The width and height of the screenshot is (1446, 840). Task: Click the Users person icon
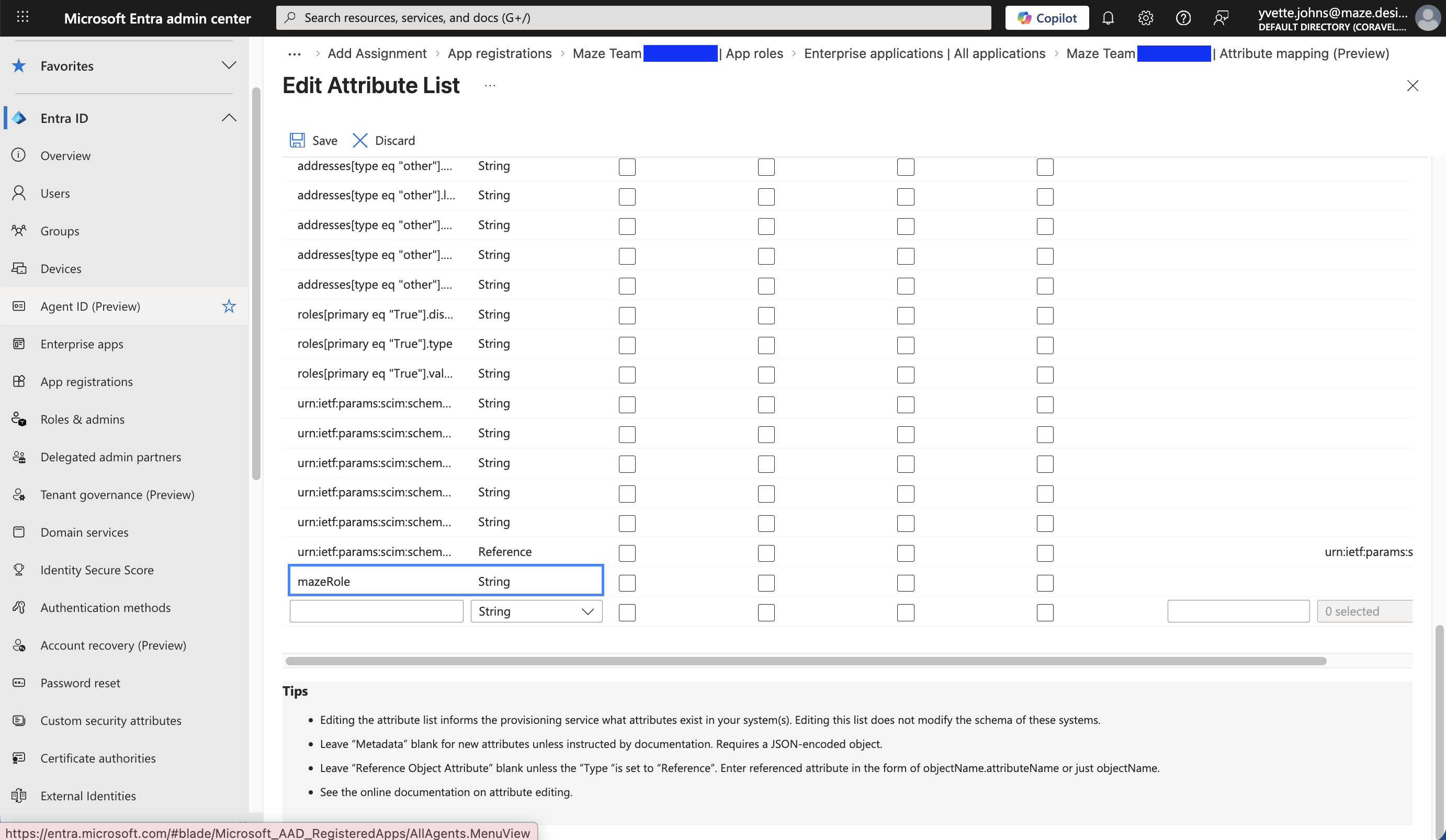click(x=19, y=193)
